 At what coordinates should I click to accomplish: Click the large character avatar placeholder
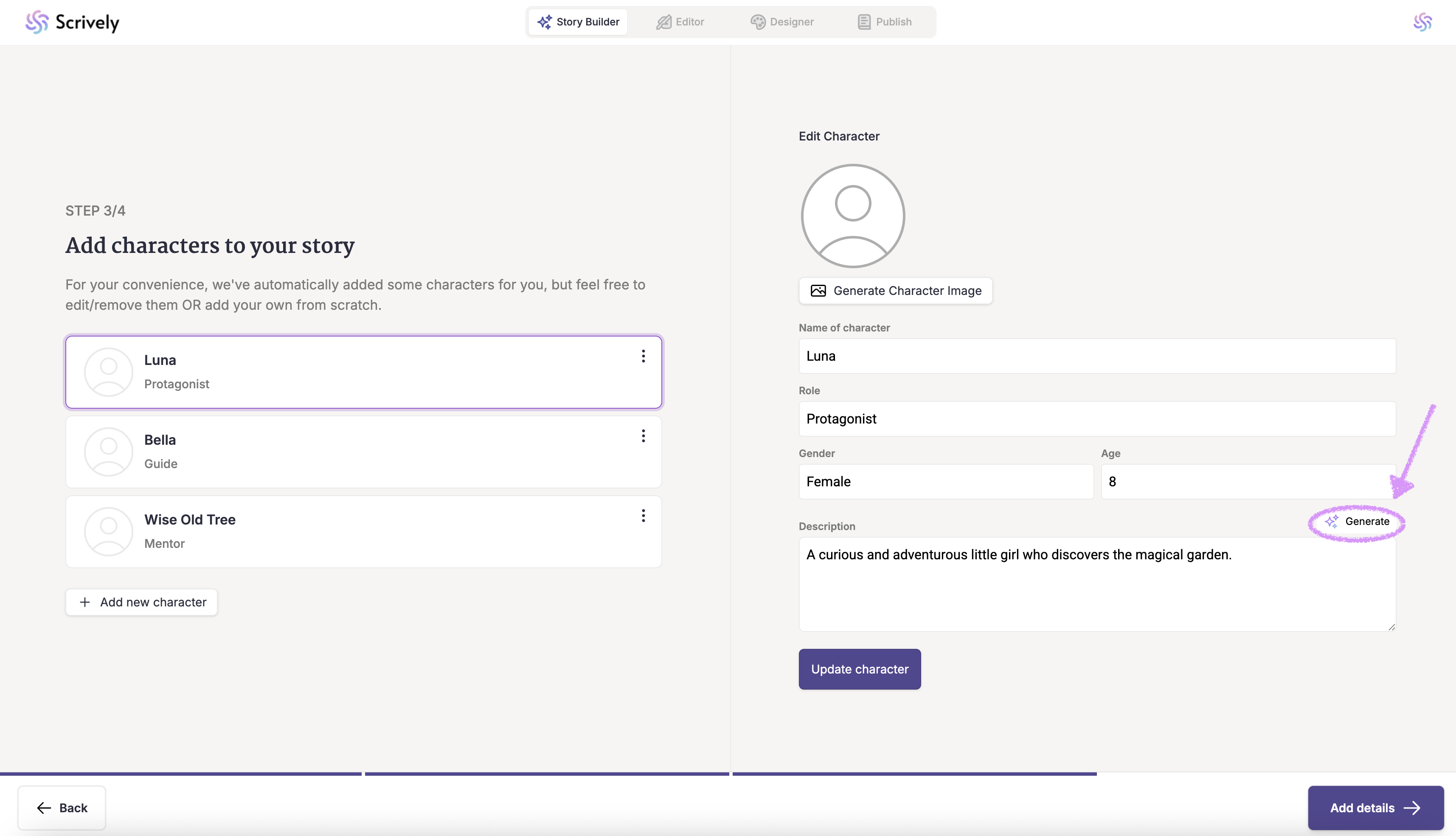(x=852, y=216)
